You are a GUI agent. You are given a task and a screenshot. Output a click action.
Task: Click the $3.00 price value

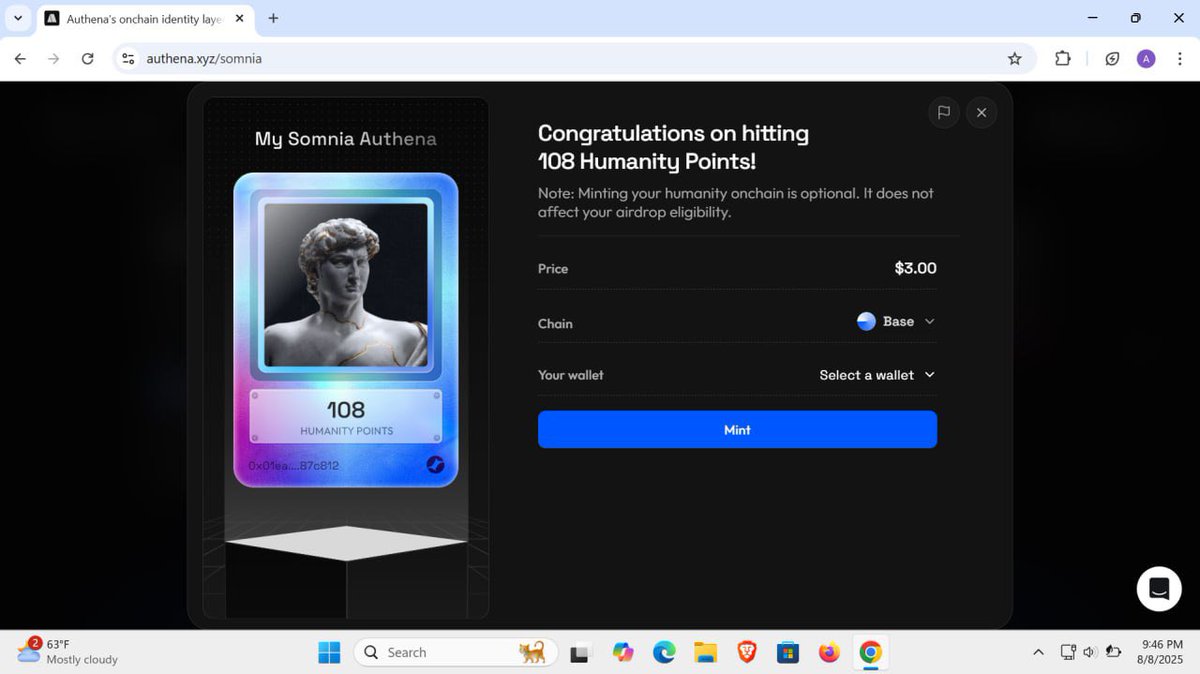point(915,268)
